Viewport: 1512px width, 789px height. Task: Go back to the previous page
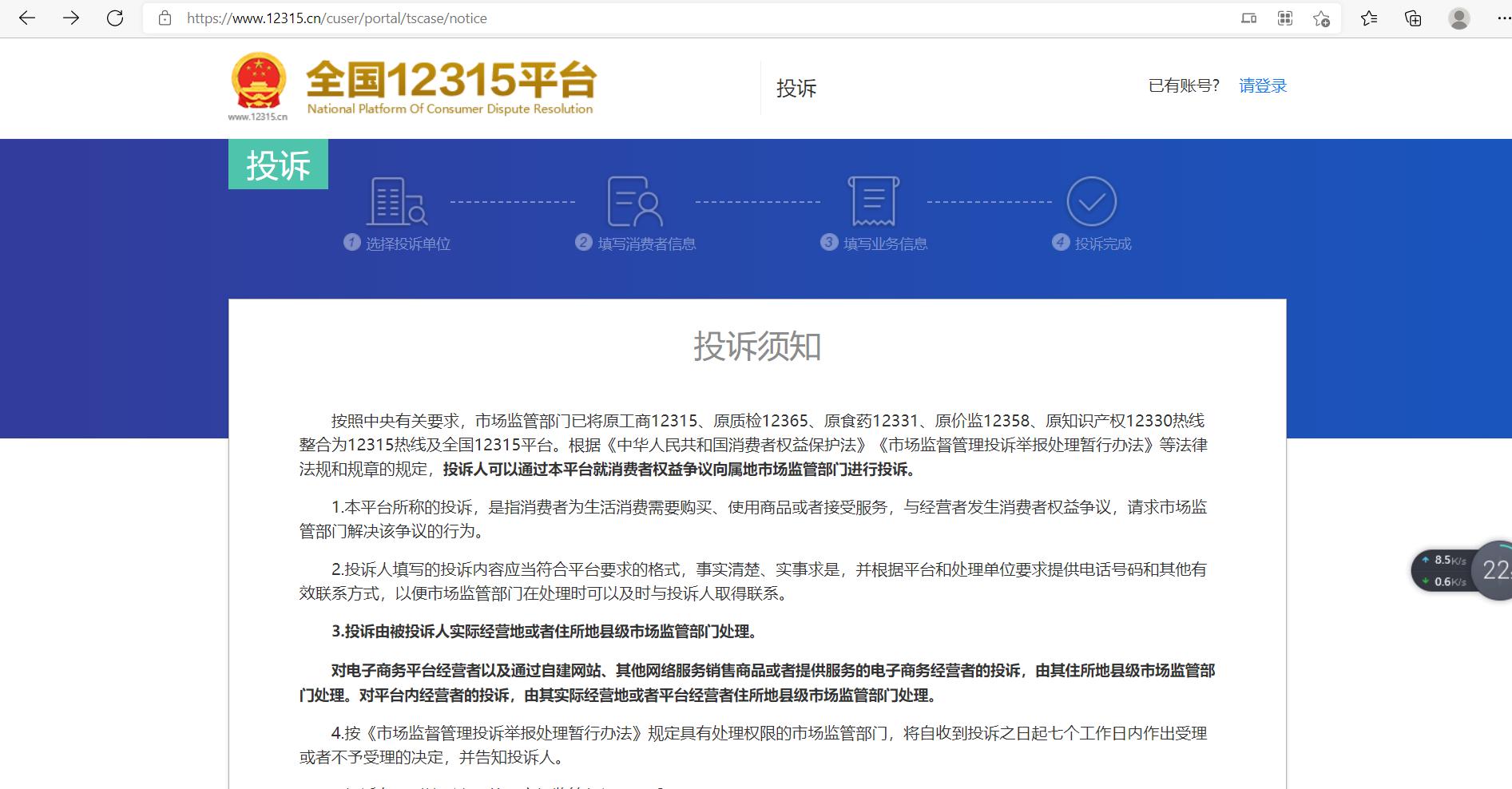[29, 17]
